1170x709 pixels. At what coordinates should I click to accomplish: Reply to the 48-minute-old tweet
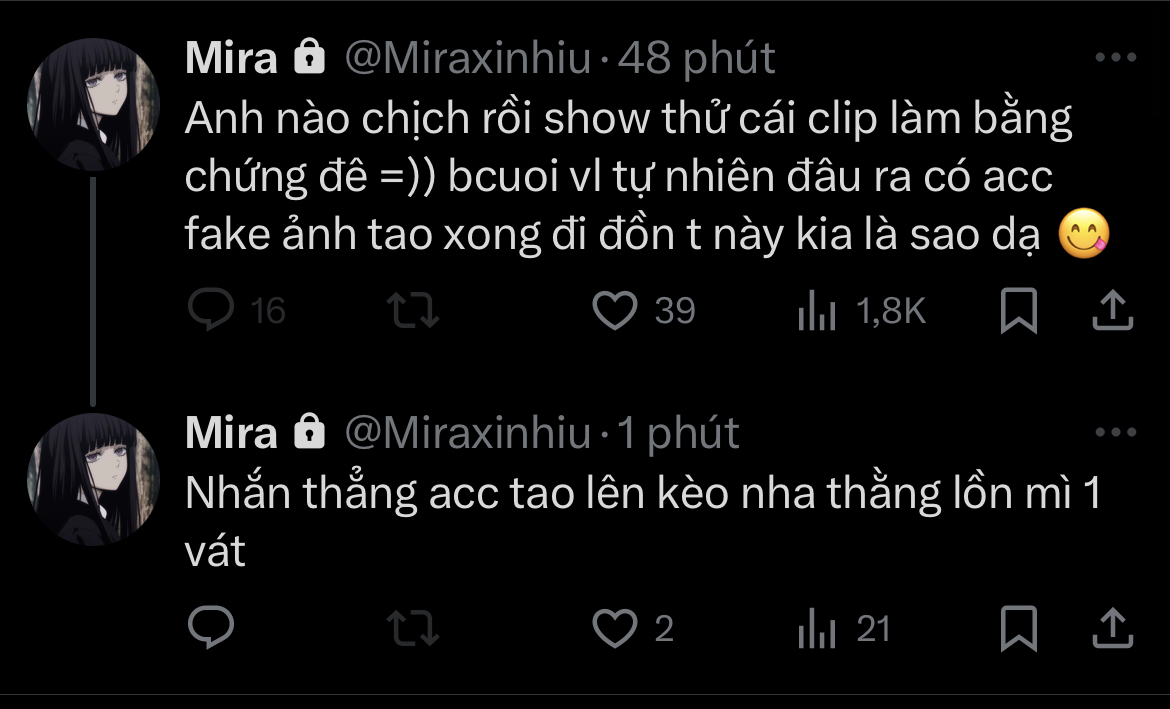pos(211,312)
